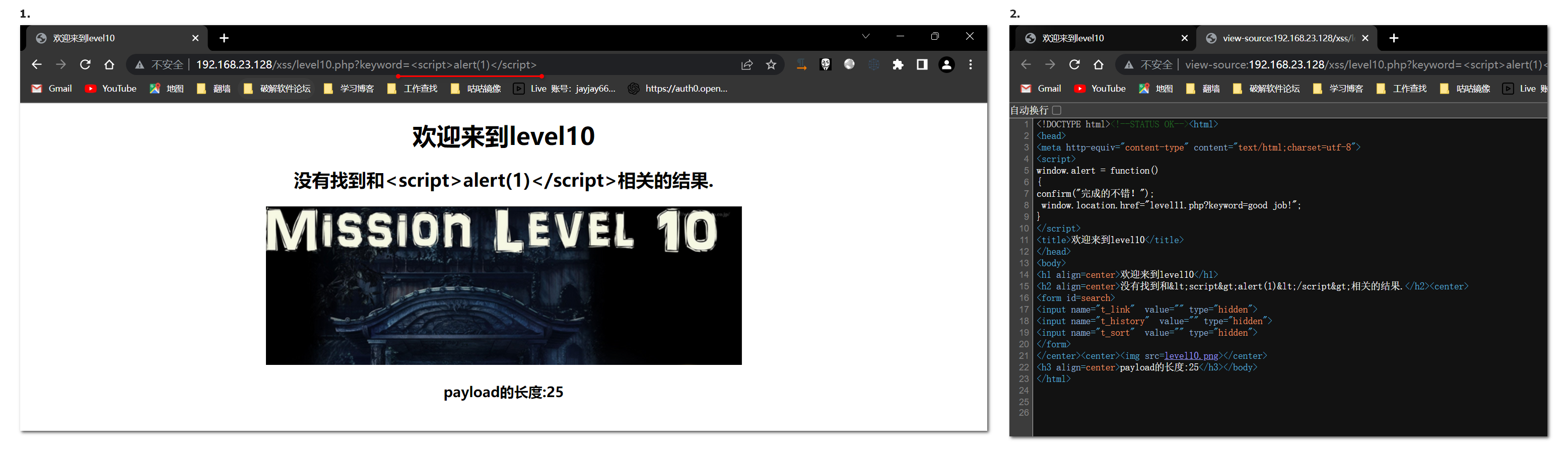Open the 学习博客 bookmark folder in left window
This screenshot has width=1568, height=457.
click(x=350, y=89)
